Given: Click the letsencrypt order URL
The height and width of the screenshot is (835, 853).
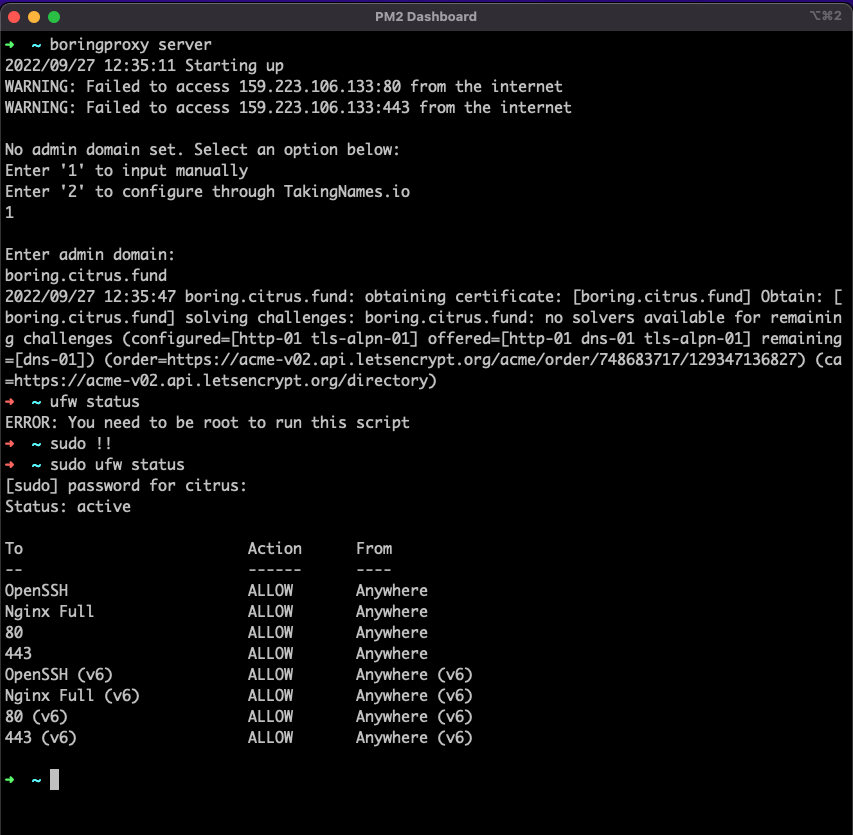Looking at the screenshot, I should pyautogui.click(x=481, y=360).
